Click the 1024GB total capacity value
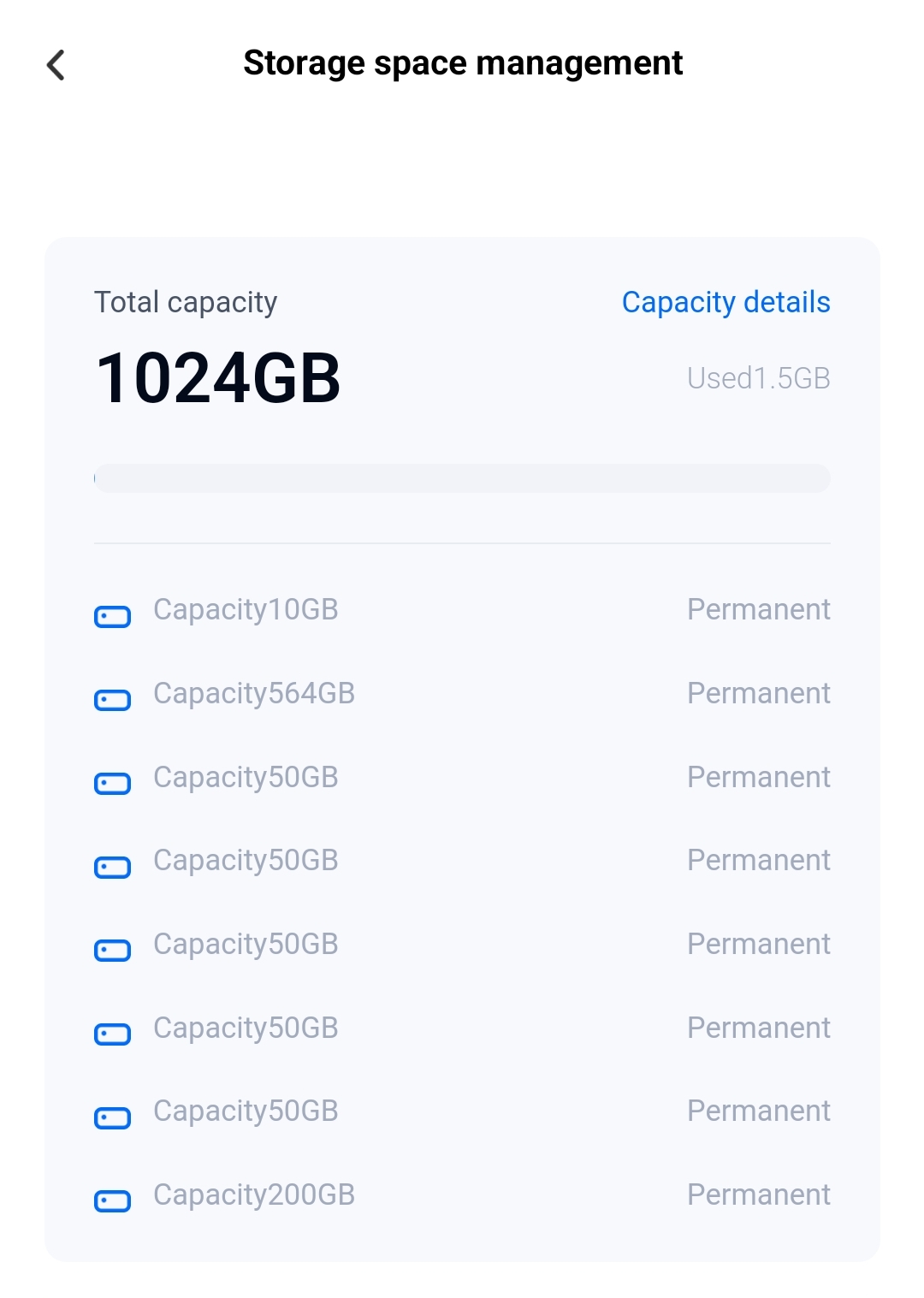The image size is (924, 1298). pyautogui.click(x=218, y=378)
